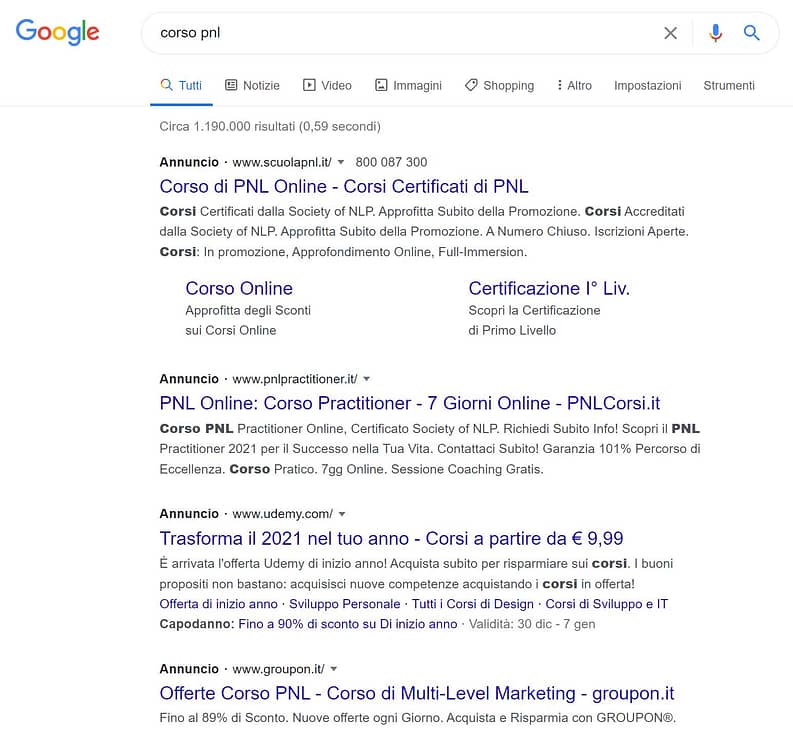Expand arrow next to www.pnlpractitioner.it
The height and width of the screenshot is (740, 793).
(367, 379)
